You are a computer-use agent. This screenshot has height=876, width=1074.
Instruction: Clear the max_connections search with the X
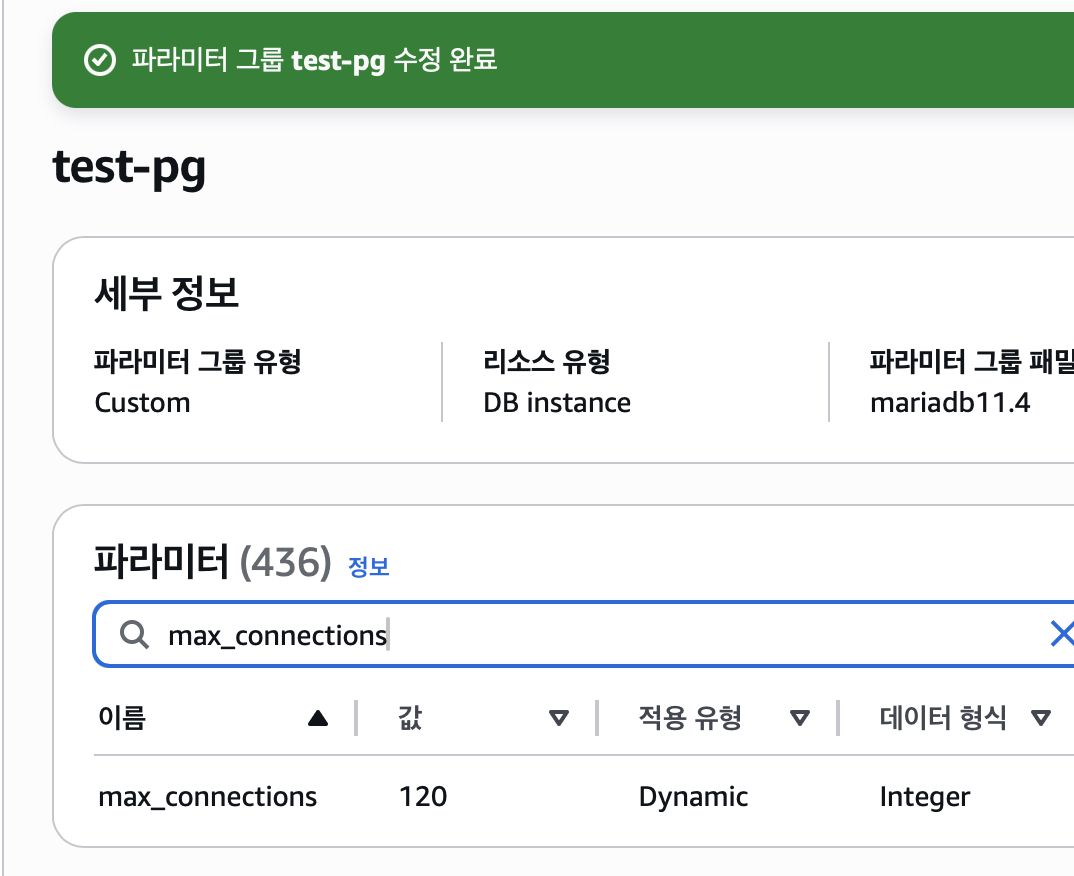[1061, 634]
